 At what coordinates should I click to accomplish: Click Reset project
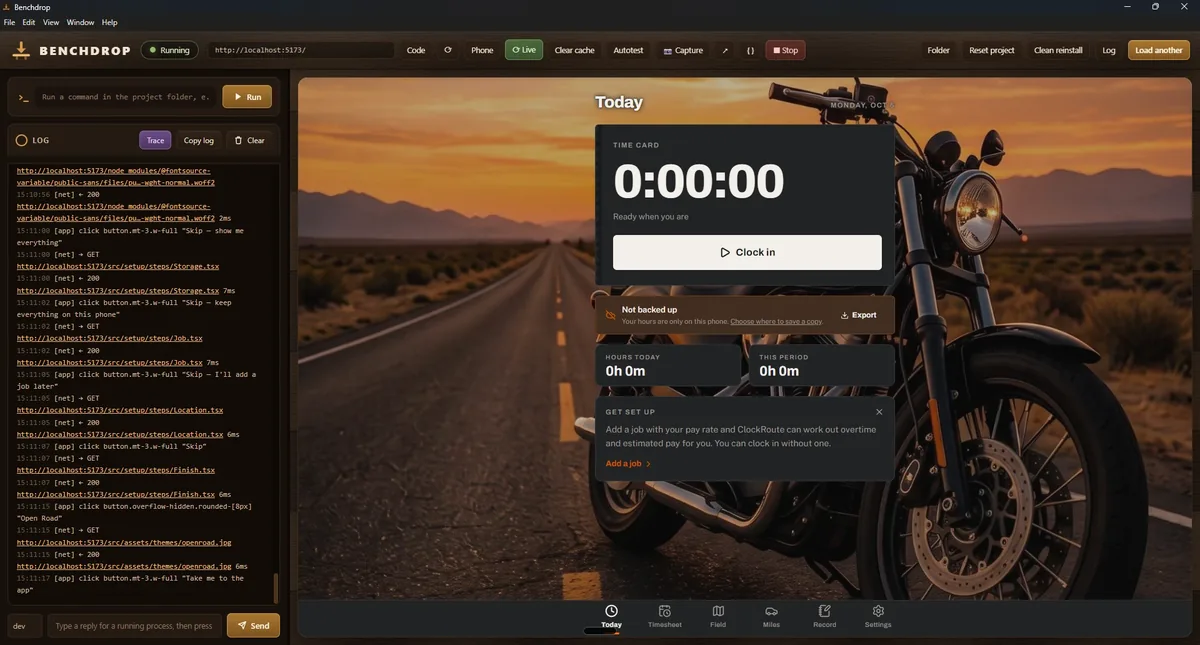(992, 50)
